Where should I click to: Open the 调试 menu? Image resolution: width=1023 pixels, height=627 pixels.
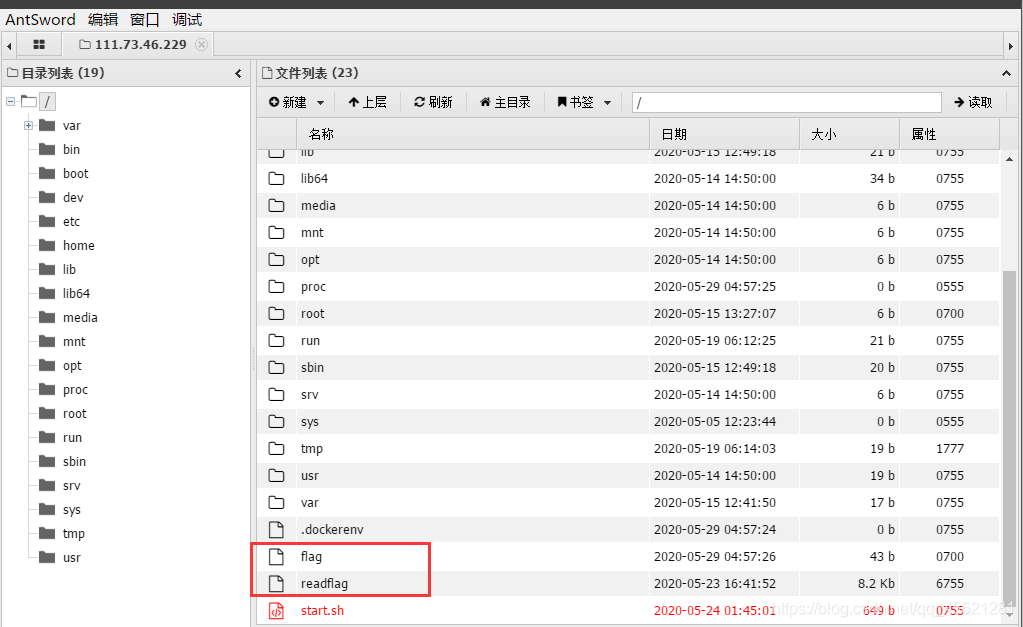coord(187,20)
